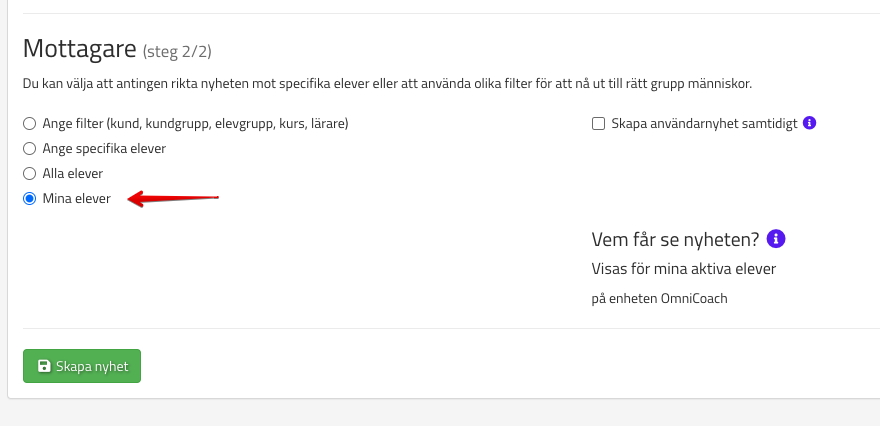Click the Mottagare heading
This screenshot has width=880, height=426.
(x=79, y=48)
